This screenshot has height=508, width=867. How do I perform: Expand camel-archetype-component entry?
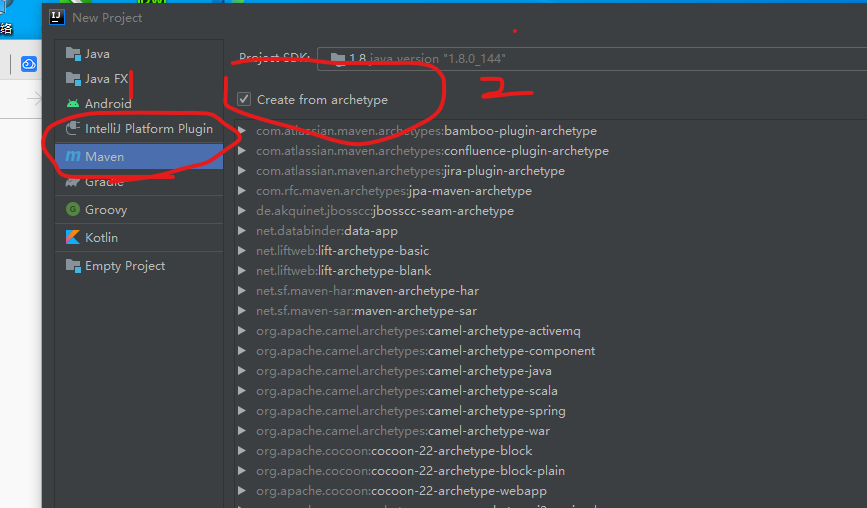pyautogui.click(x=242, y=350)
